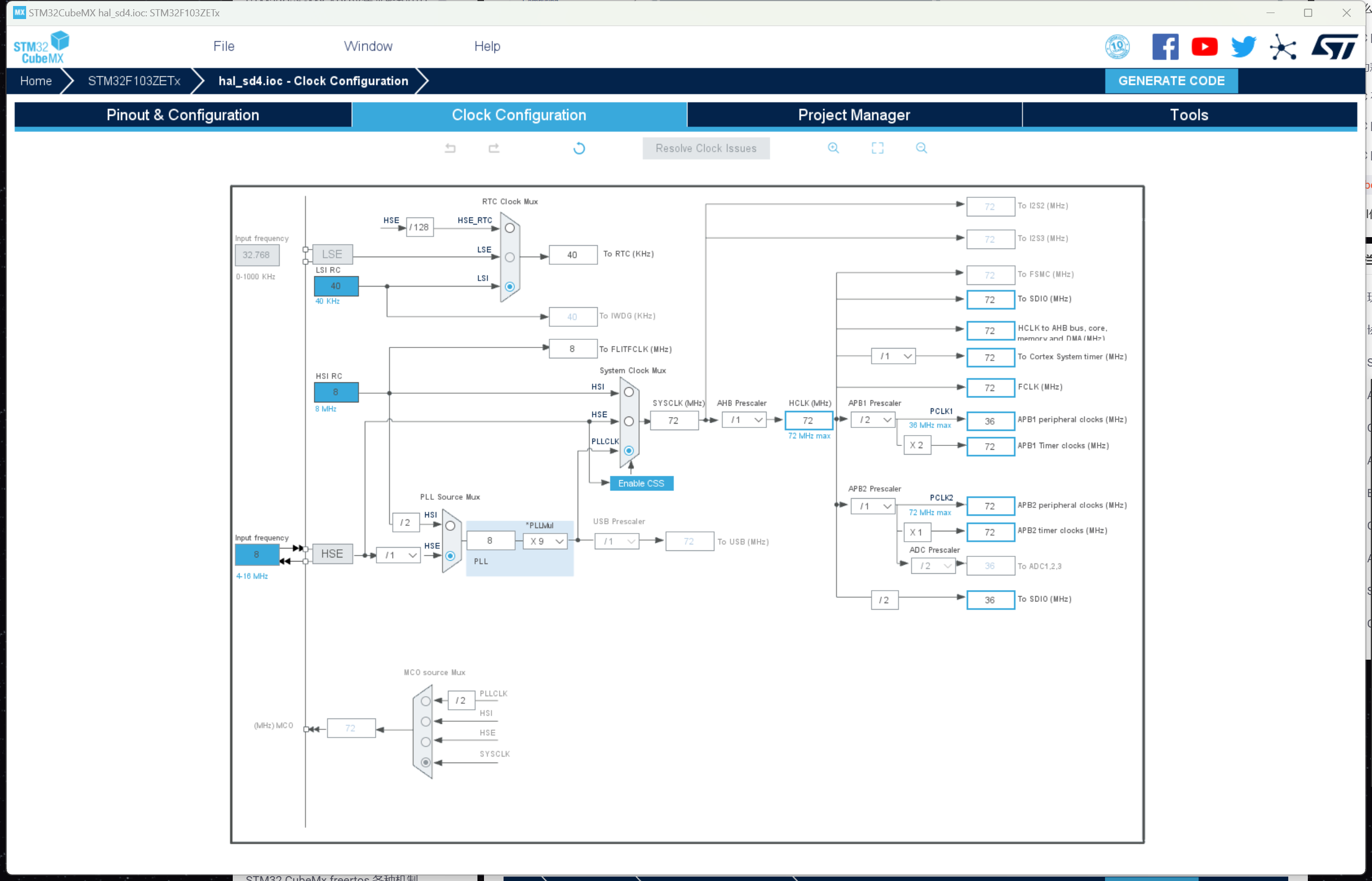Click the Enable CSS button

point(641,483)
